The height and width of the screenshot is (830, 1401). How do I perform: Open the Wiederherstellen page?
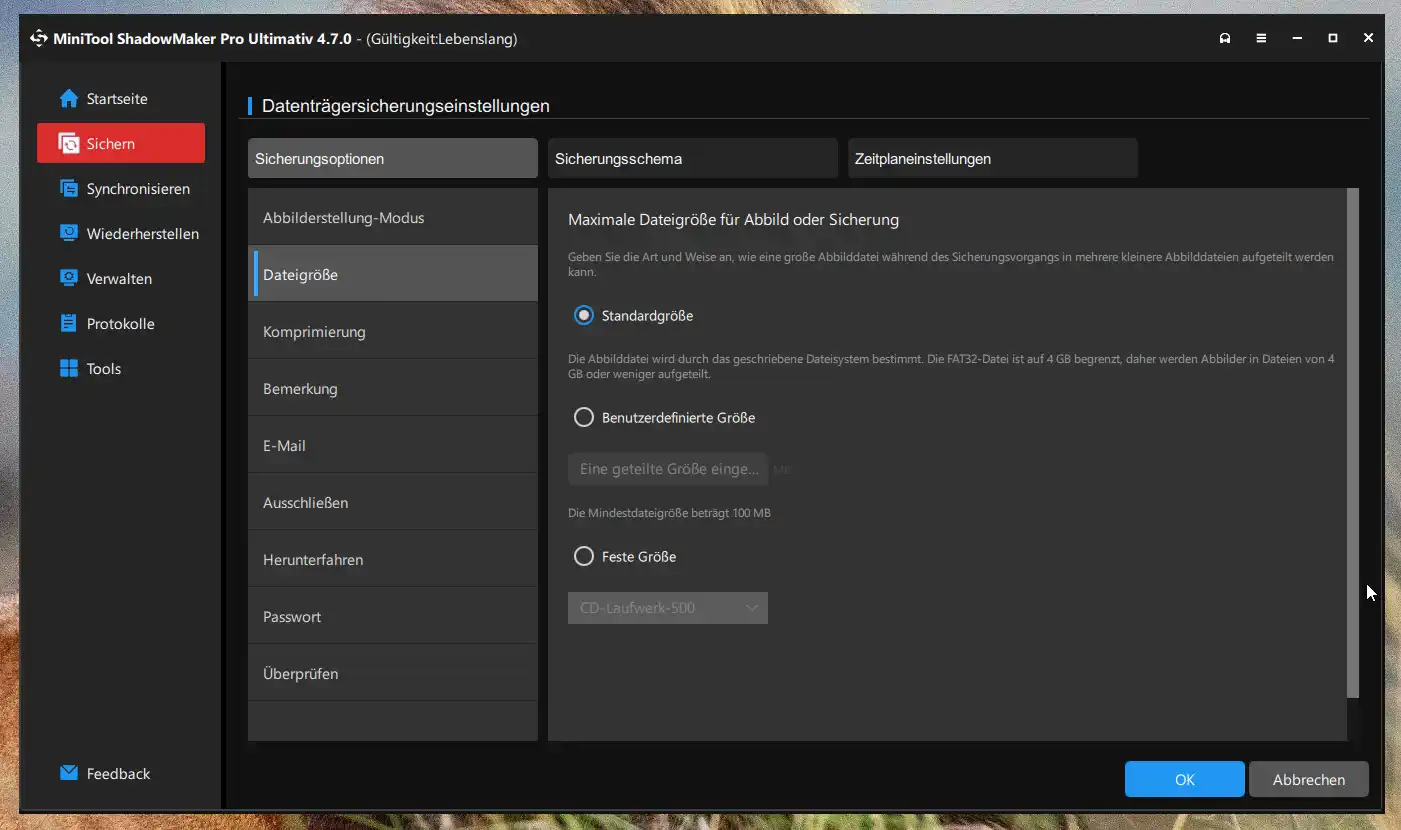tap(121, 234)
